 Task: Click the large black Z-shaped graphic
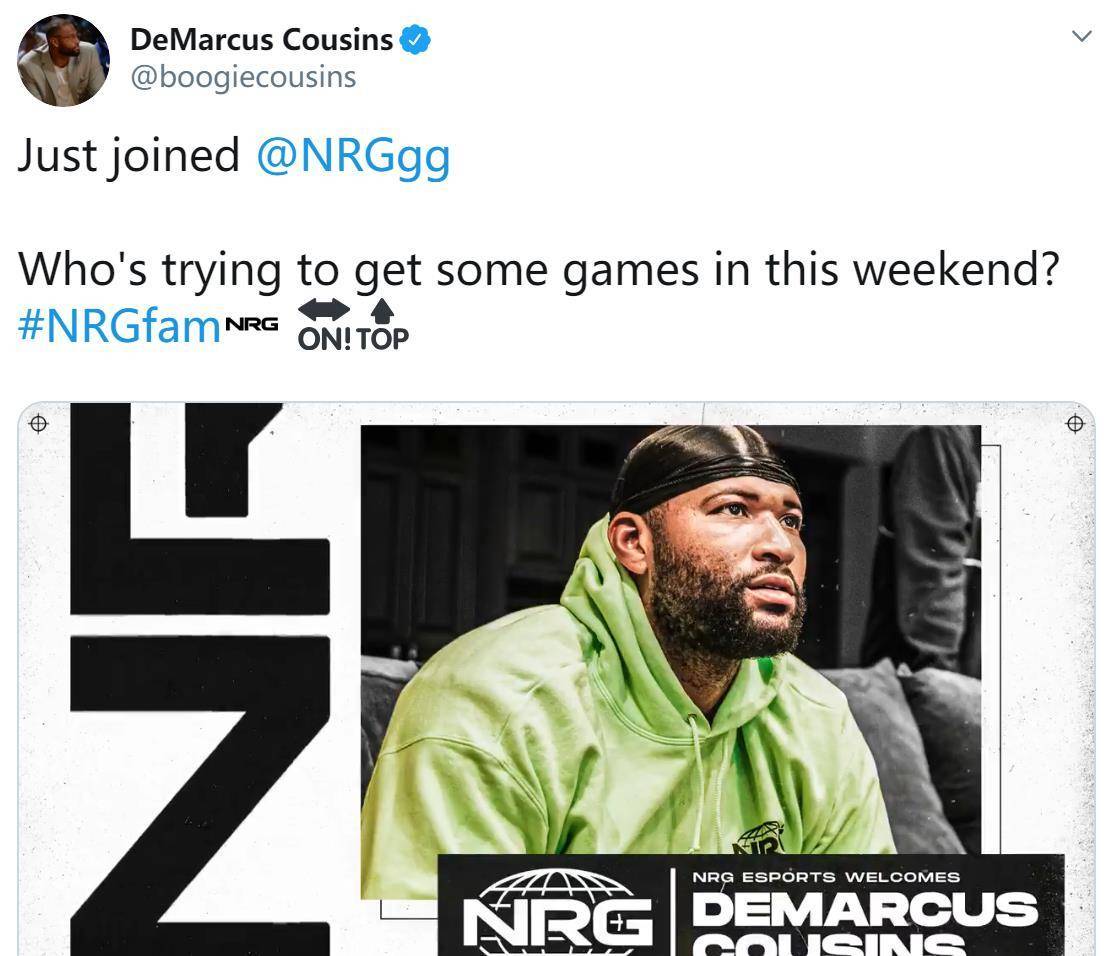click(x=199, y=790)
